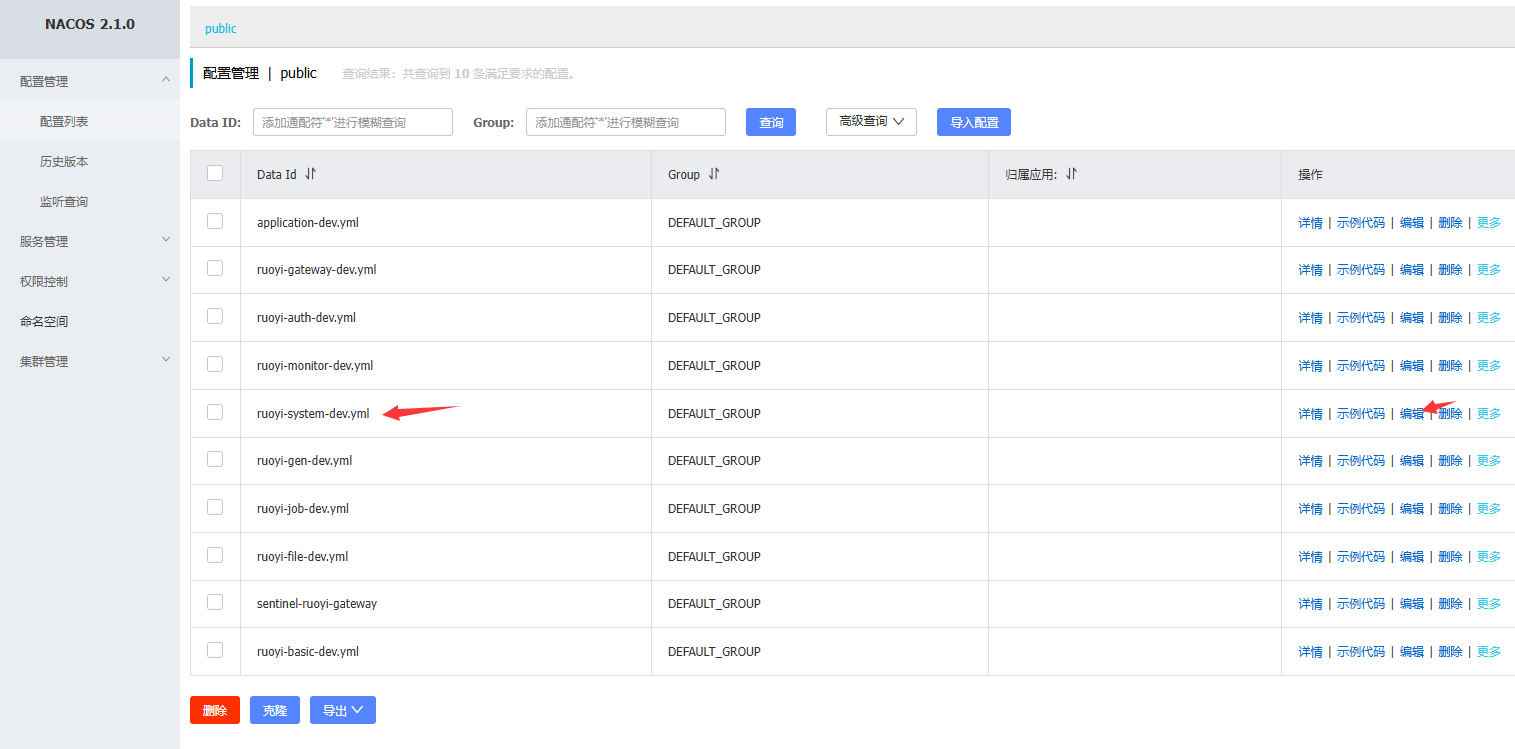
Task: Tick the ruoyi-basic-dev.yml checkbox
Action: pos(215,650)
